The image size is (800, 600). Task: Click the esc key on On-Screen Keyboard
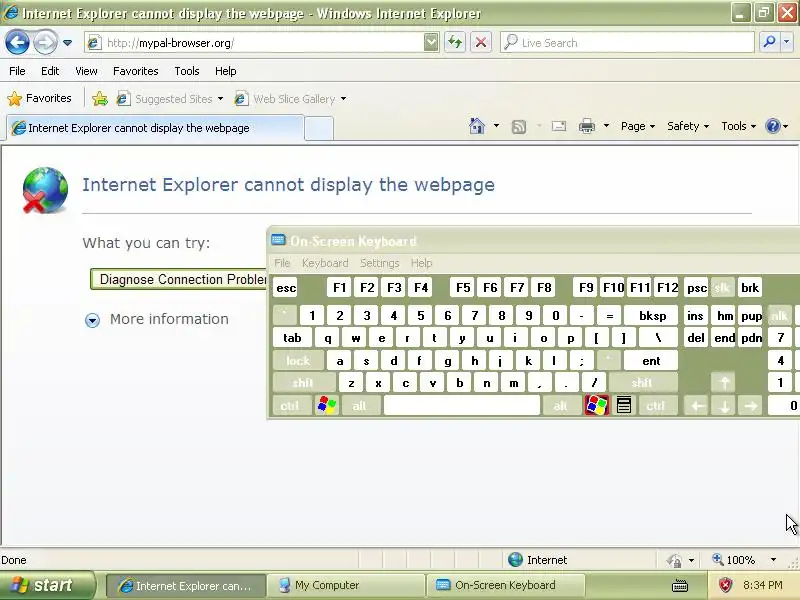click(286, 288)
